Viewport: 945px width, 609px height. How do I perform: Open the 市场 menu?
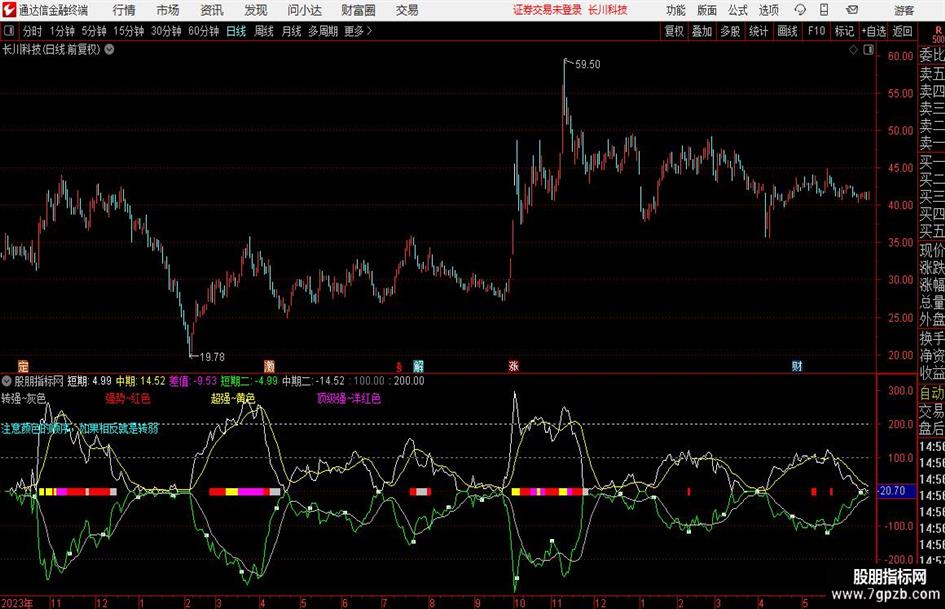coord(168,10)
